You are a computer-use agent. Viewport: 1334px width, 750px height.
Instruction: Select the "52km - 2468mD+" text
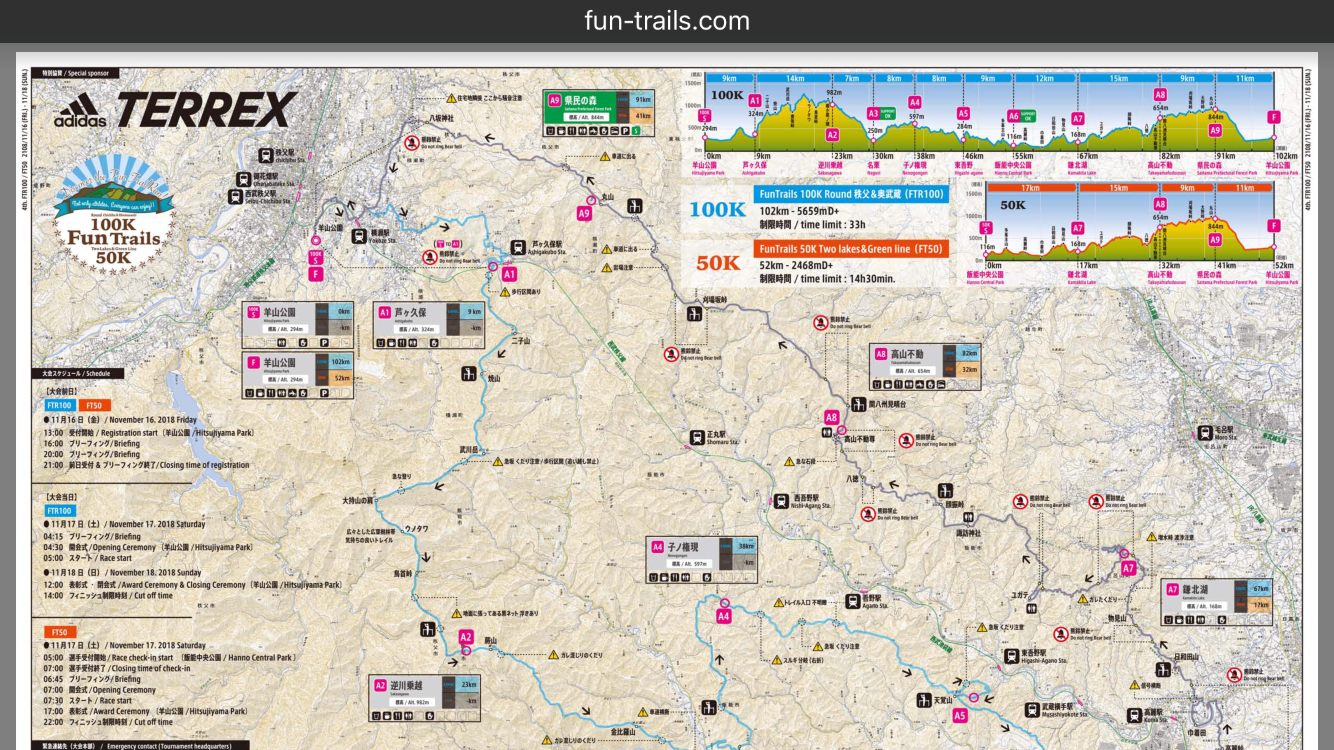point(795,265)
